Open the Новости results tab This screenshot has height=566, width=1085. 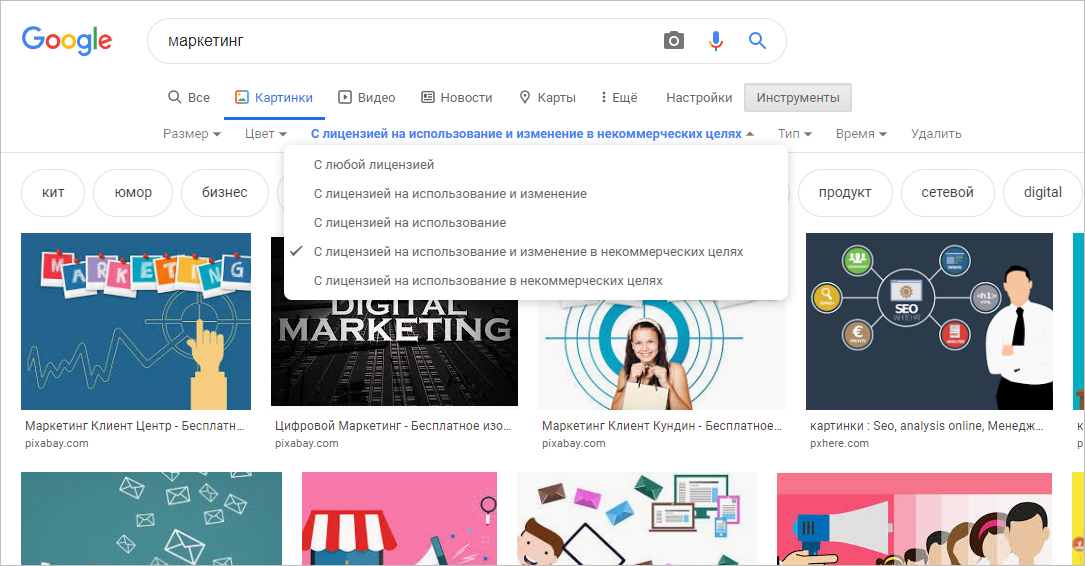tap(456, 97)
